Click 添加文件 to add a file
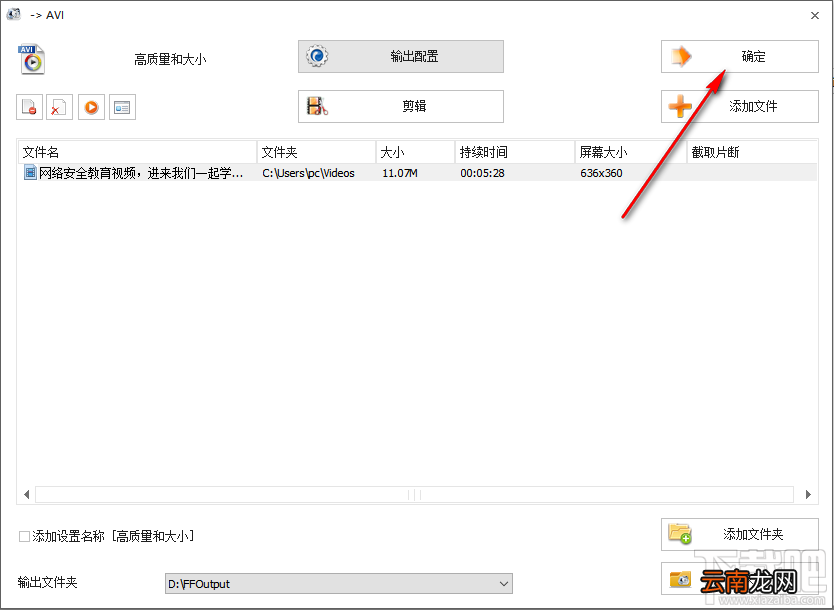 (739, 106)
